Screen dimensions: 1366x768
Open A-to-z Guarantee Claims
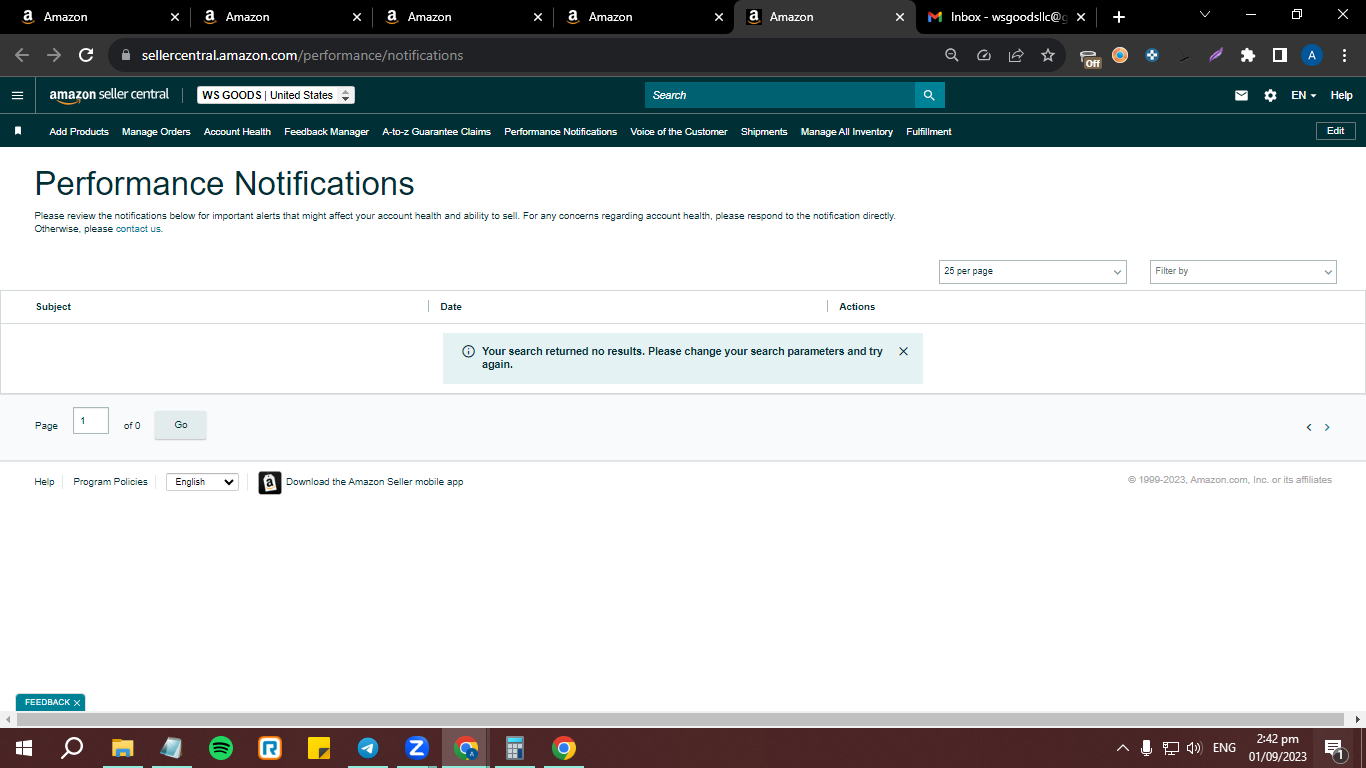pyautogui.click(x=436, y=131)
